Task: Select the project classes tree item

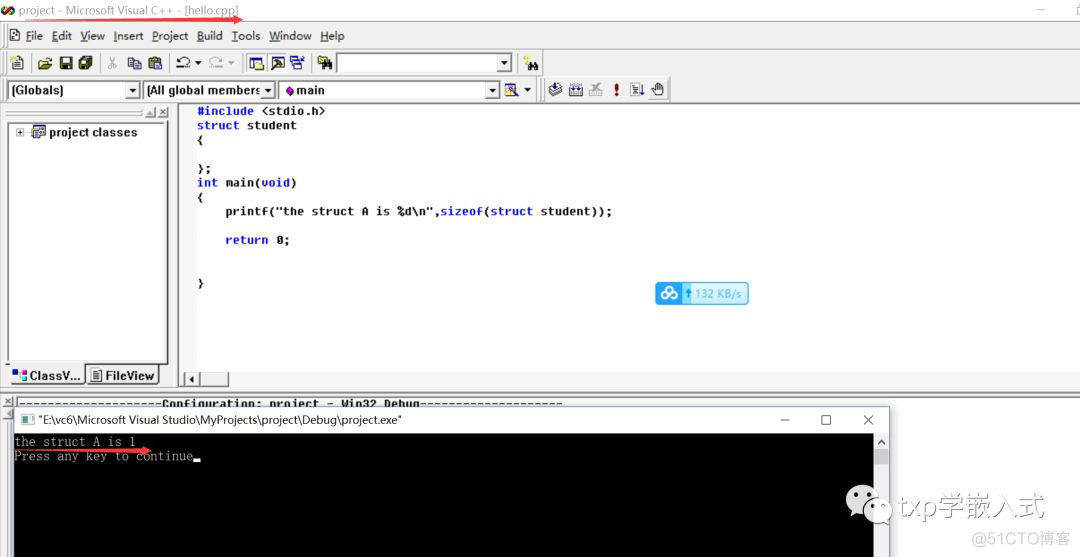Action: [x=93, y=132]
